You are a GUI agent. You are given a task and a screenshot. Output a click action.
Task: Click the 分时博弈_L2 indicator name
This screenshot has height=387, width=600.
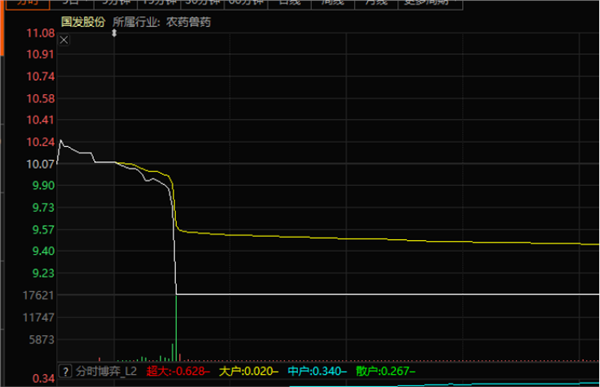point(106,371)
